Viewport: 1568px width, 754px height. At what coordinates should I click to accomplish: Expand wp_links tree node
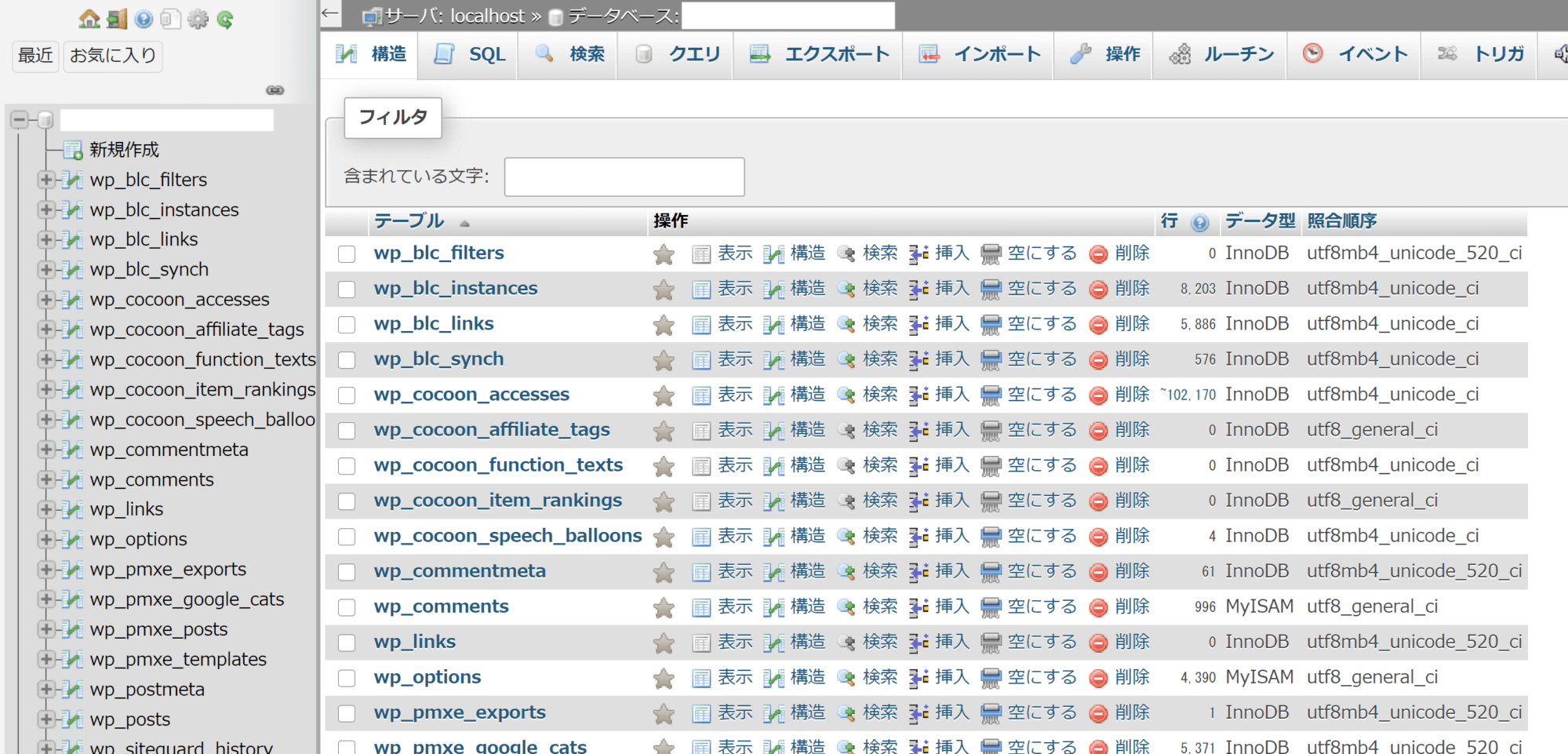tap(45, 509)
